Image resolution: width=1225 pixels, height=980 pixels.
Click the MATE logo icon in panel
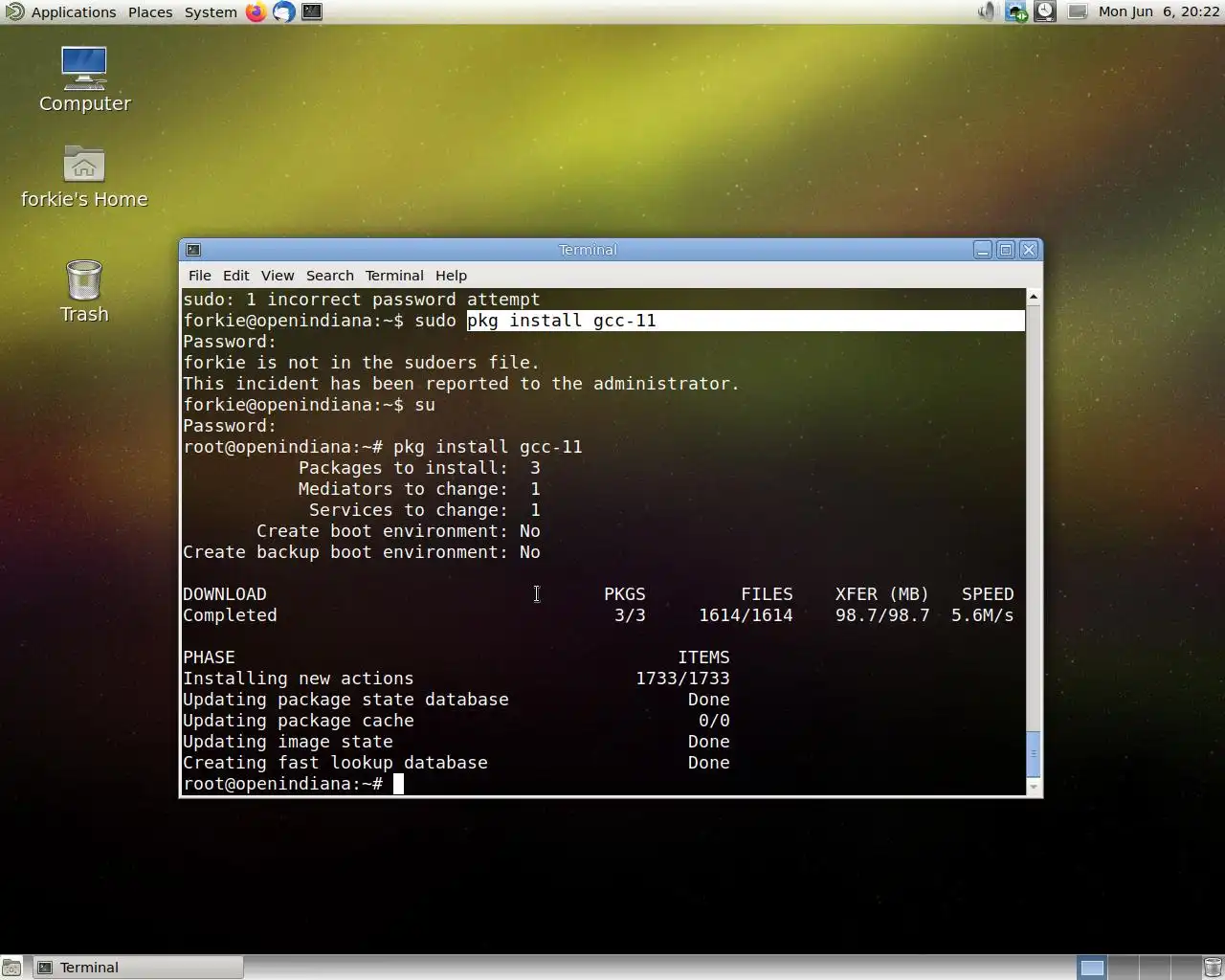pyautogui.click(x=14, y=11)
